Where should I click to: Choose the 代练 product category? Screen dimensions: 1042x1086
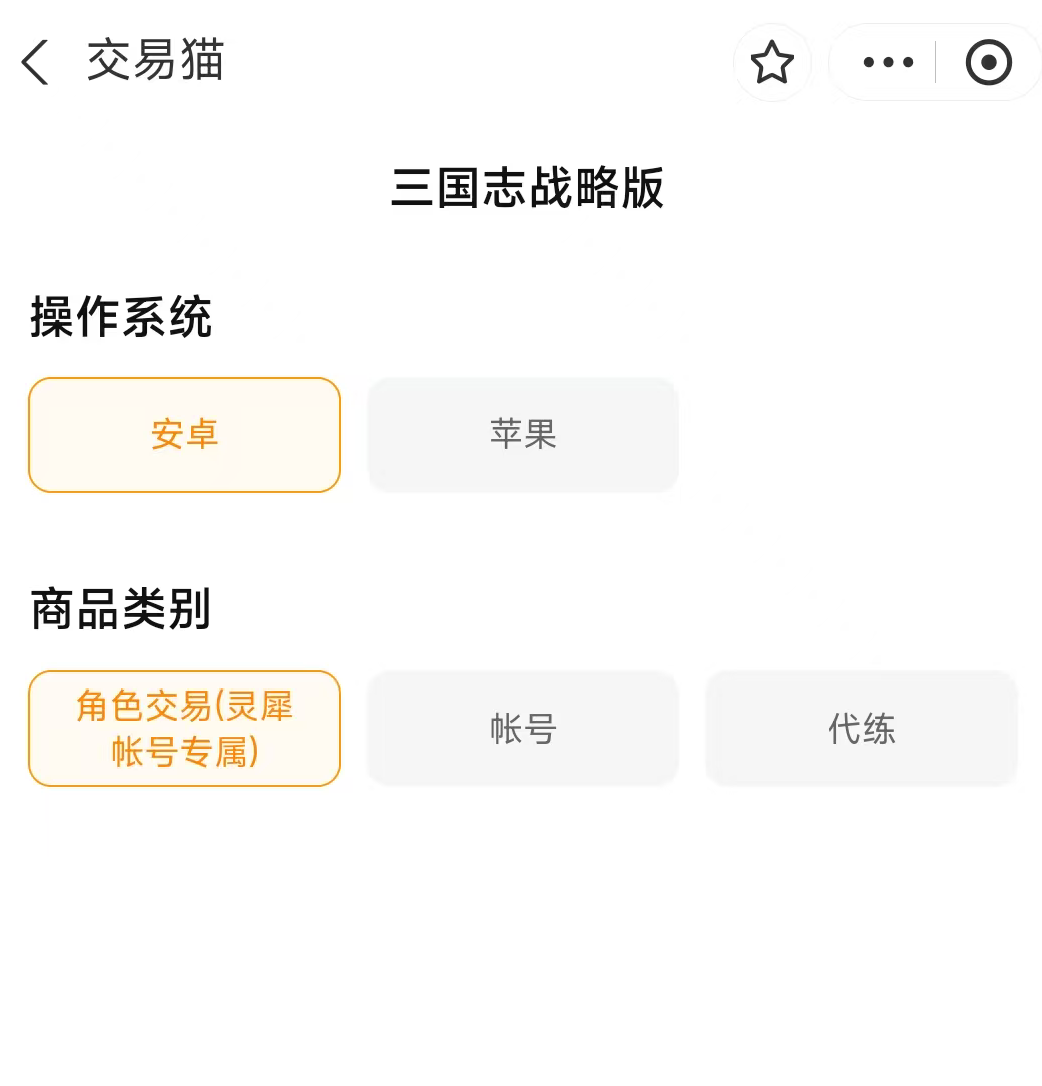[x=861, y=728]
